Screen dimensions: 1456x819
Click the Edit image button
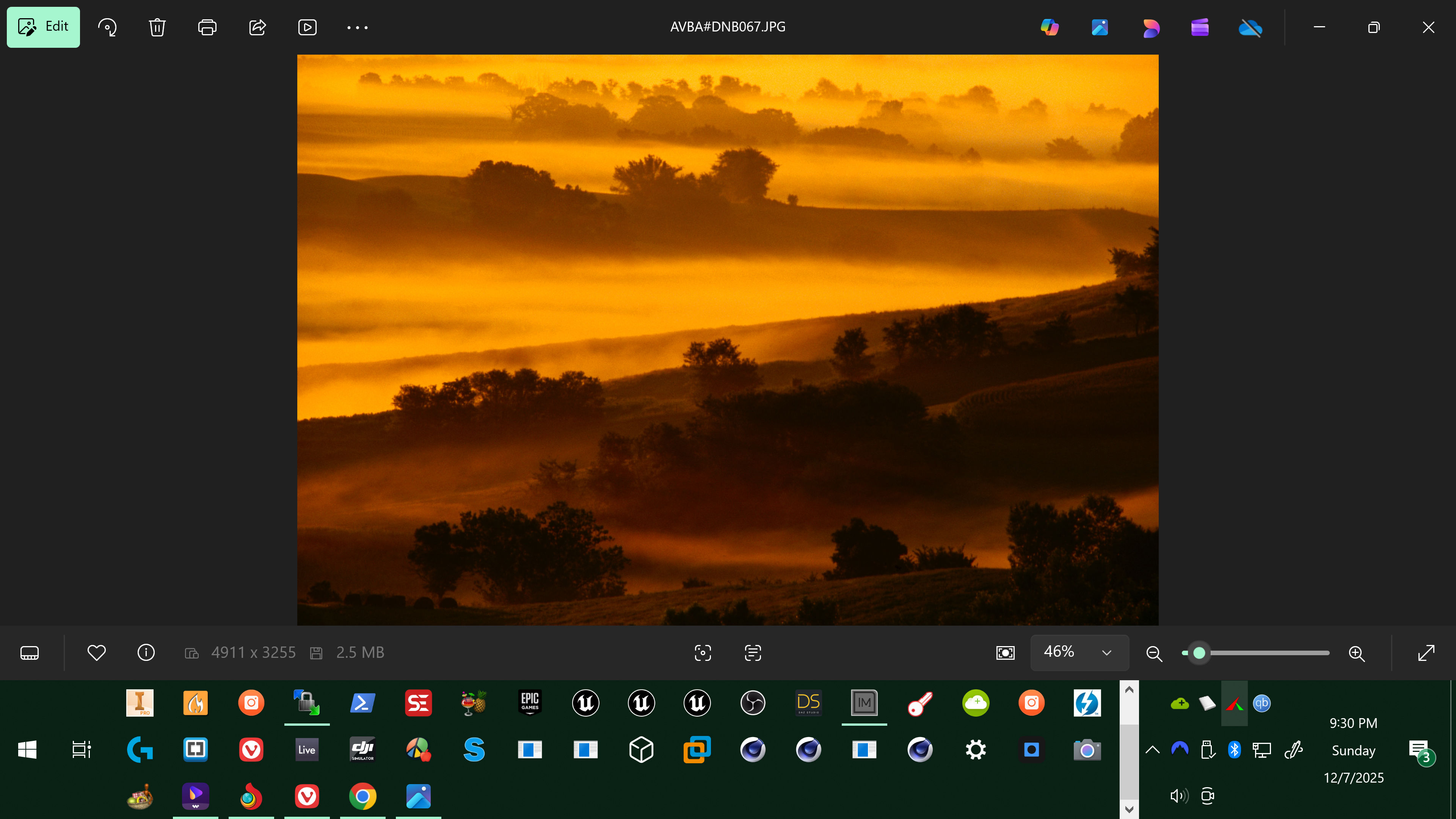tap(43, 27)
